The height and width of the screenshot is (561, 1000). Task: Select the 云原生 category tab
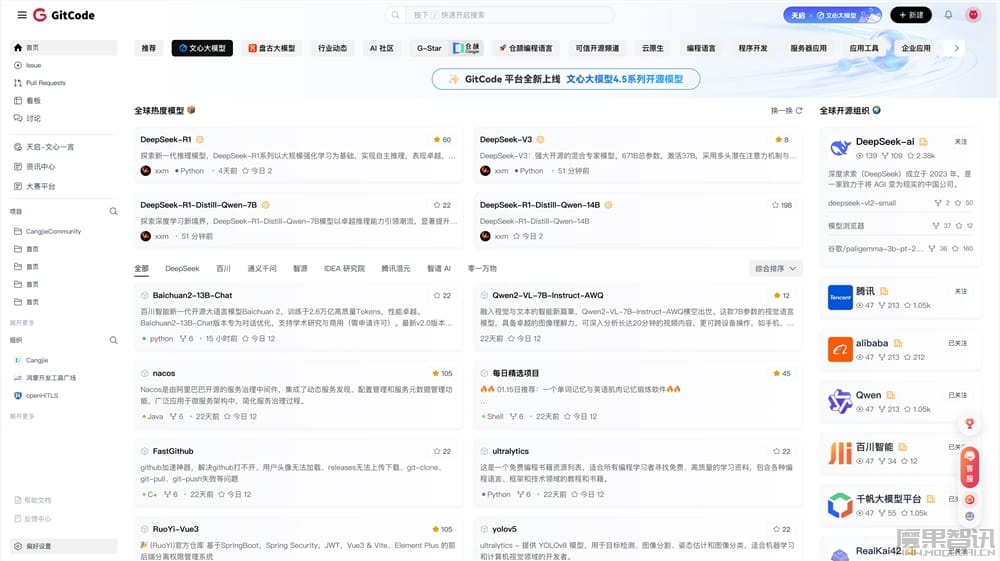pyautogui.click(x=652, y=48)
